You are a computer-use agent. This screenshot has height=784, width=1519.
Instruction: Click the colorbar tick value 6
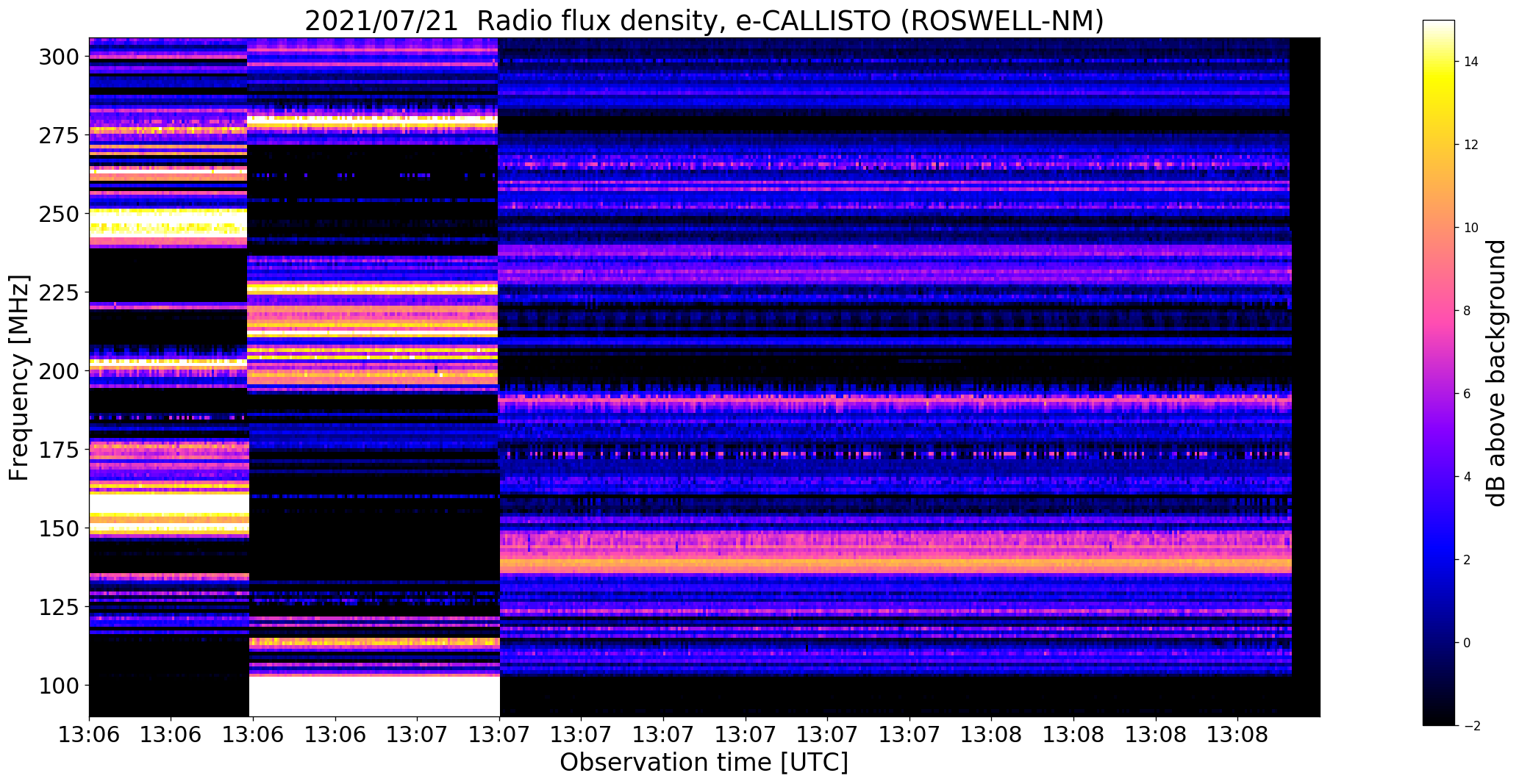click(x=1468, y=394)
